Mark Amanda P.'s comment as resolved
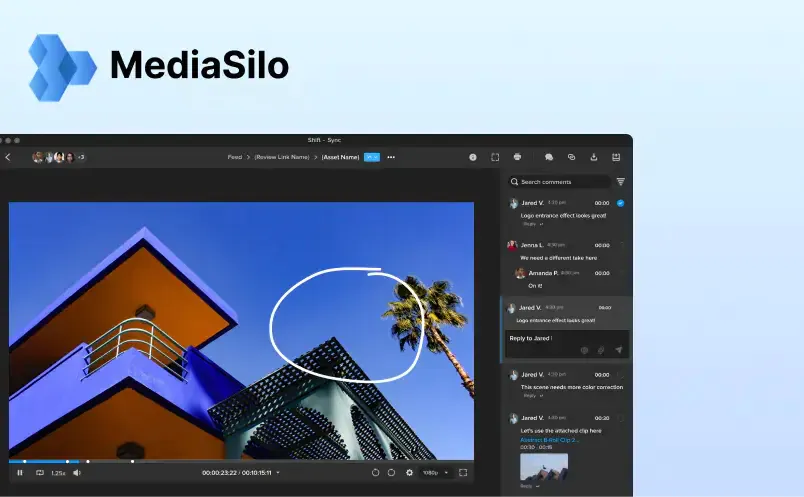This screenshot has height=497, width=804. point(620,273)
